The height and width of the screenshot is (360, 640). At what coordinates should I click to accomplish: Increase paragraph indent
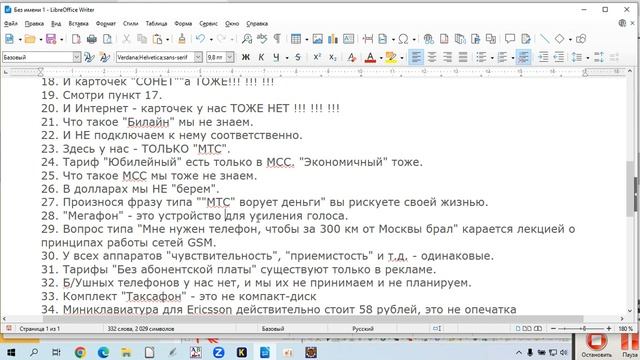coord(543,58)
